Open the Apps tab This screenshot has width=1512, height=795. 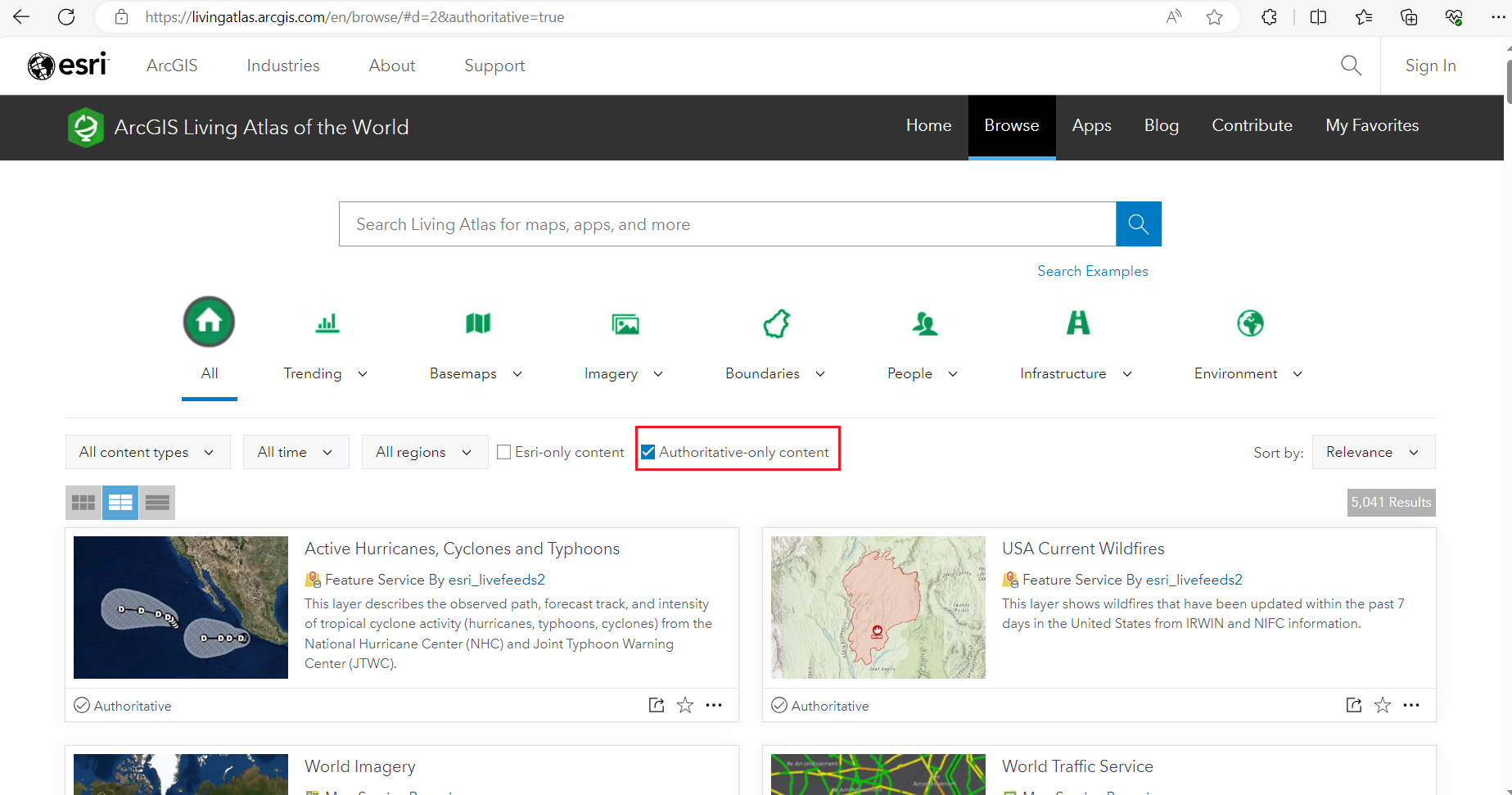[x=1091, y=125]
